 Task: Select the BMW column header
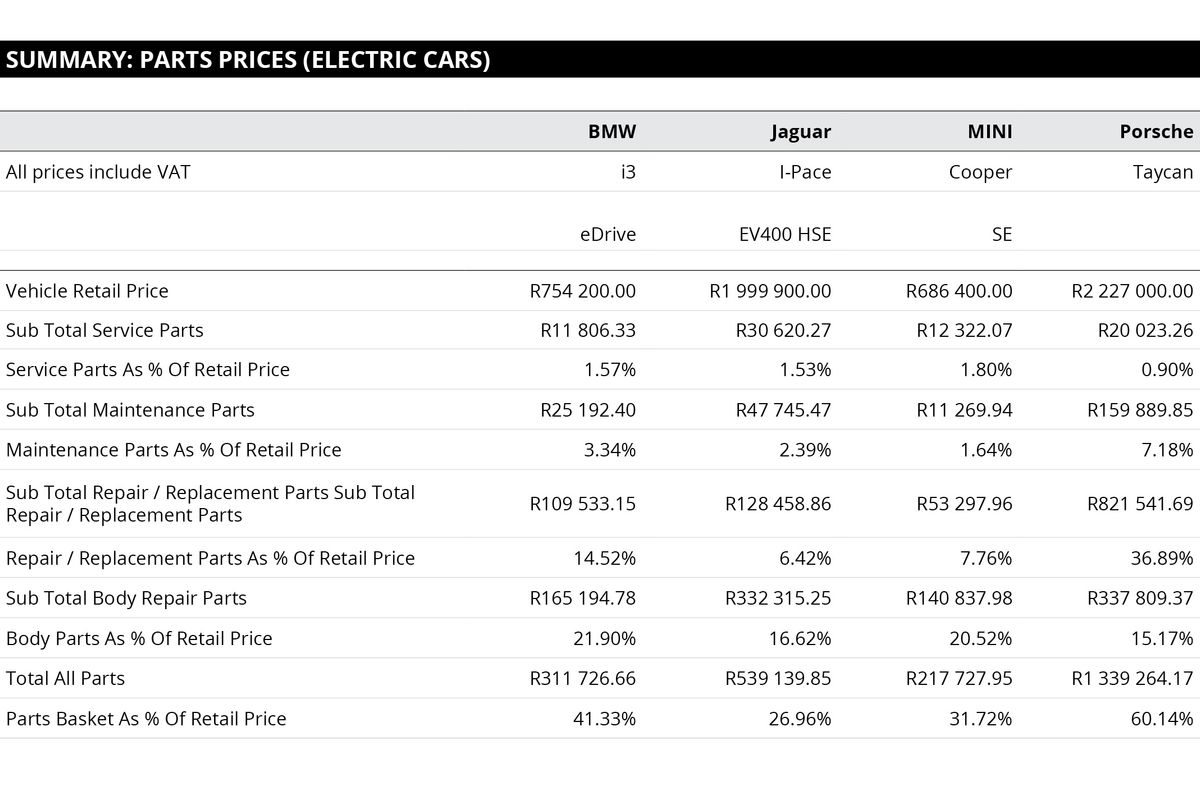tap(611, 131)
